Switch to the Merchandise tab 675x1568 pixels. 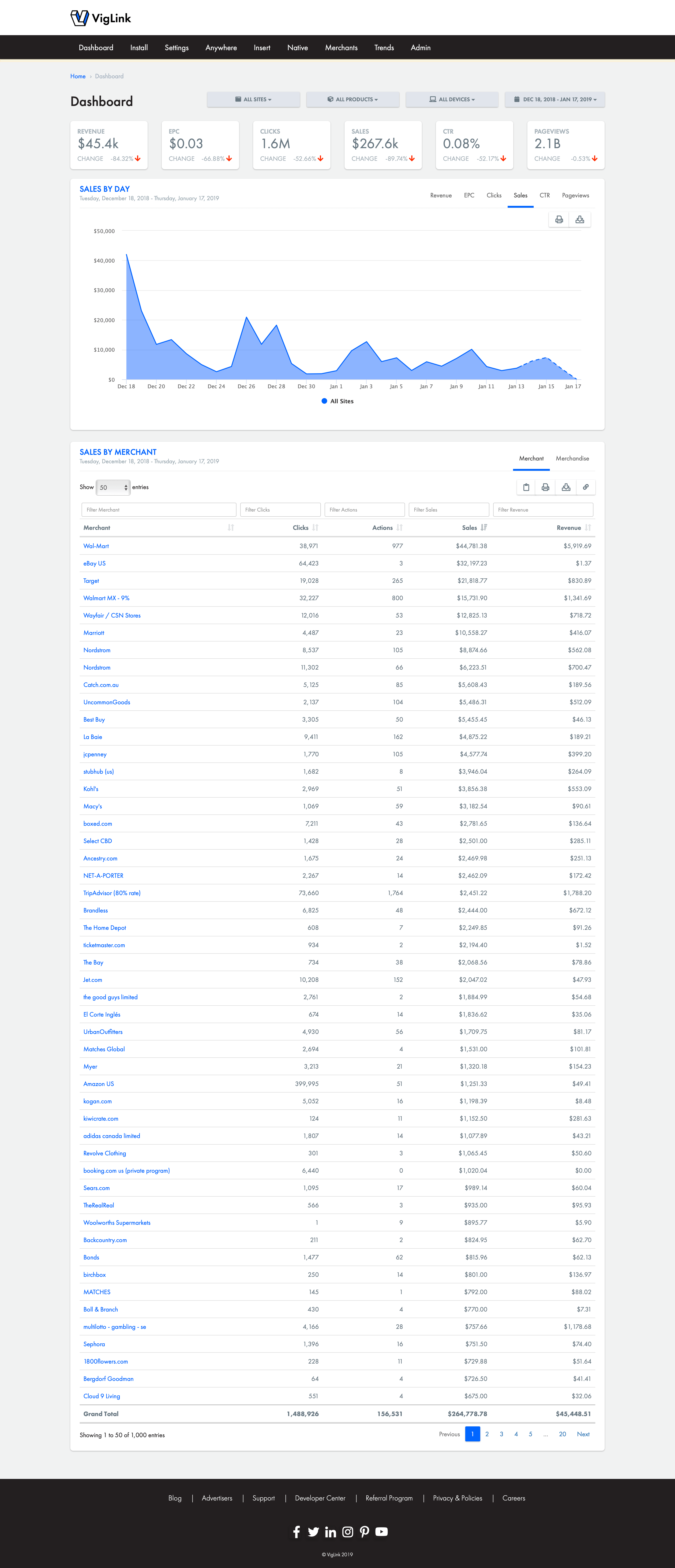tap(572, 458)
